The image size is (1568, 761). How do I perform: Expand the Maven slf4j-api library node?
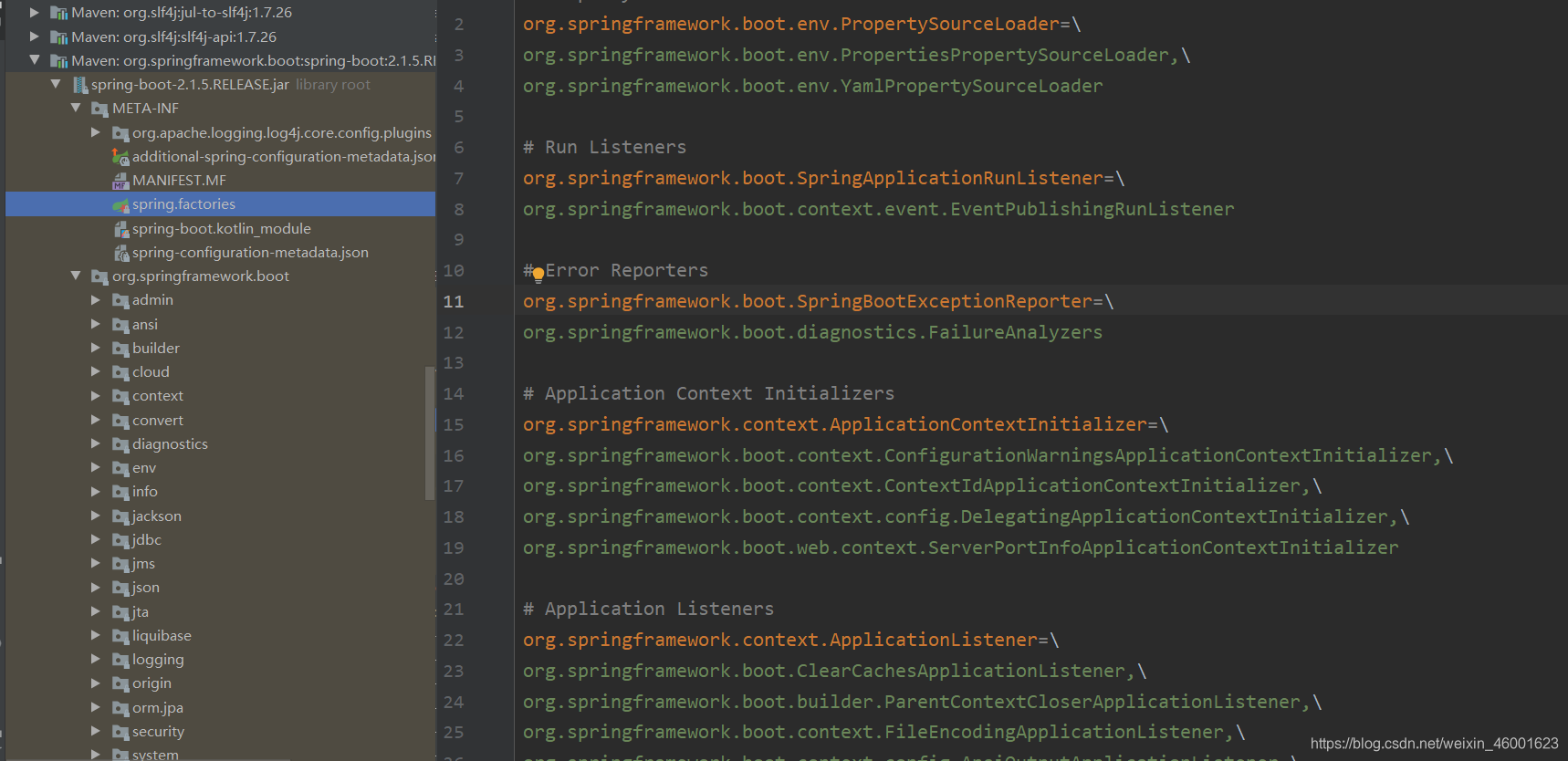(x=35, y=36)
